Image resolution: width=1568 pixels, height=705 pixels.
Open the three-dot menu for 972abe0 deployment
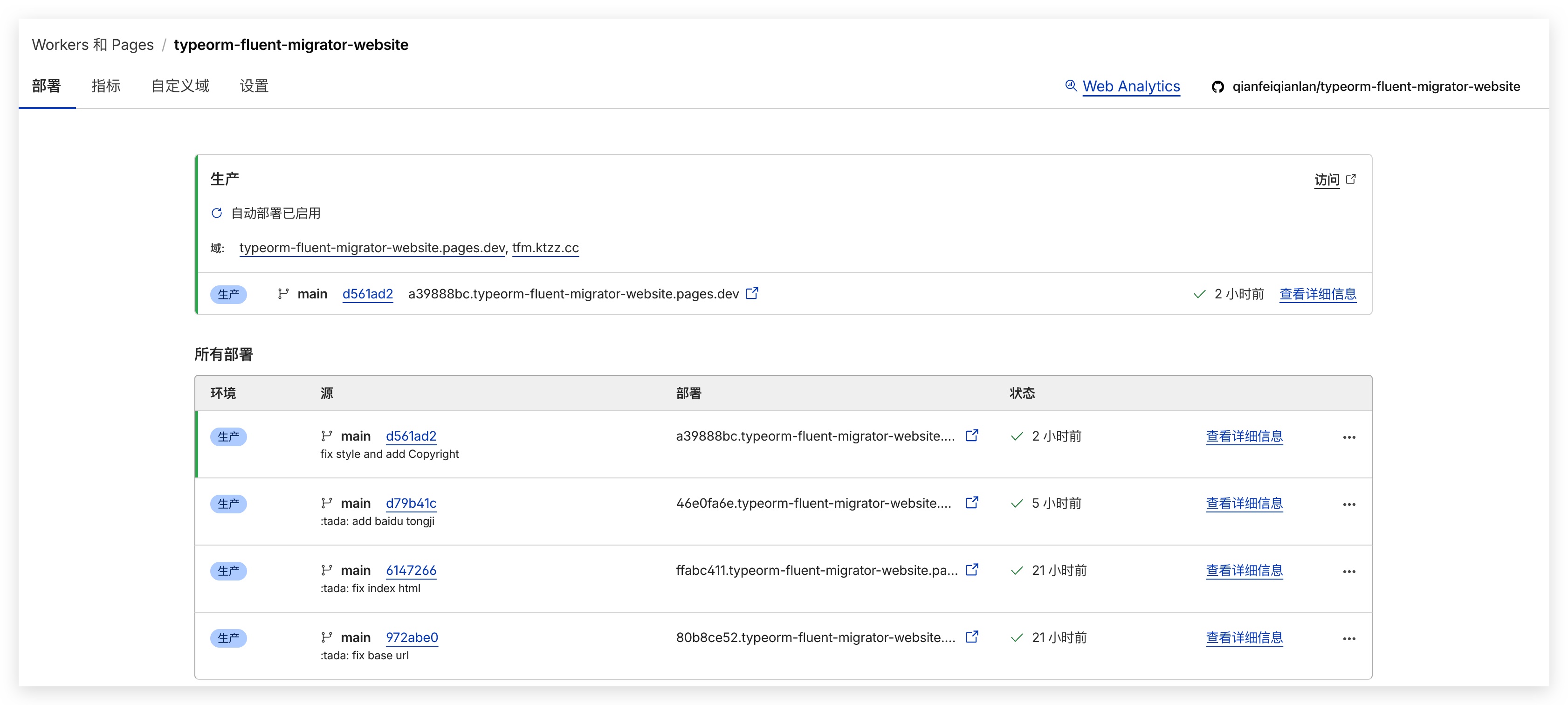tap(1350, 638)
